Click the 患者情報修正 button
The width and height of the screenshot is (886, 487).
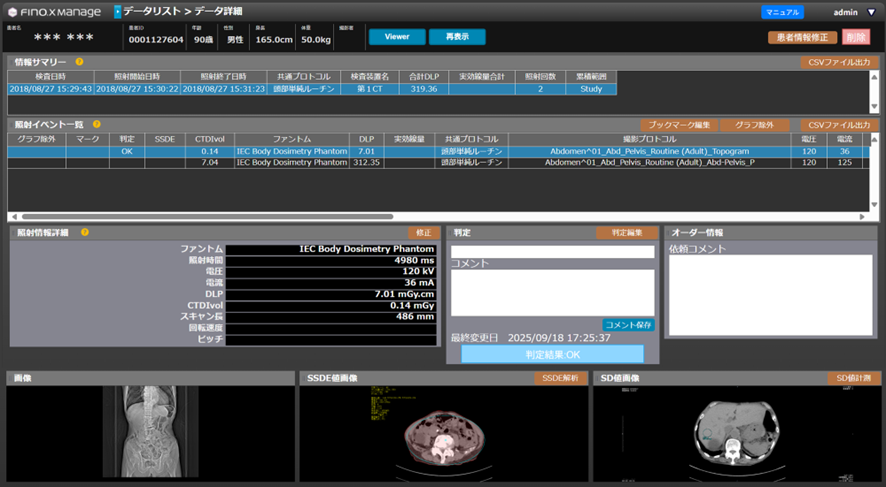click(x=801, y=37)
